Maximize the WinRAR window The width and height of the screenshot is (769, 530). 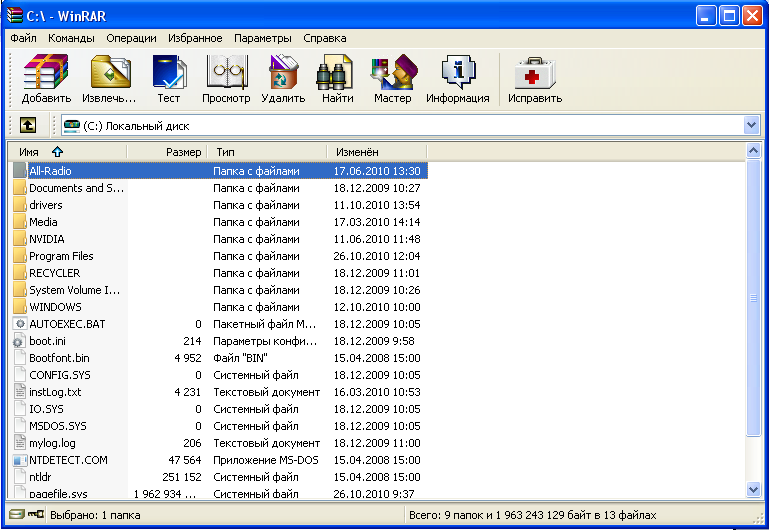click(x=729, y=16)
